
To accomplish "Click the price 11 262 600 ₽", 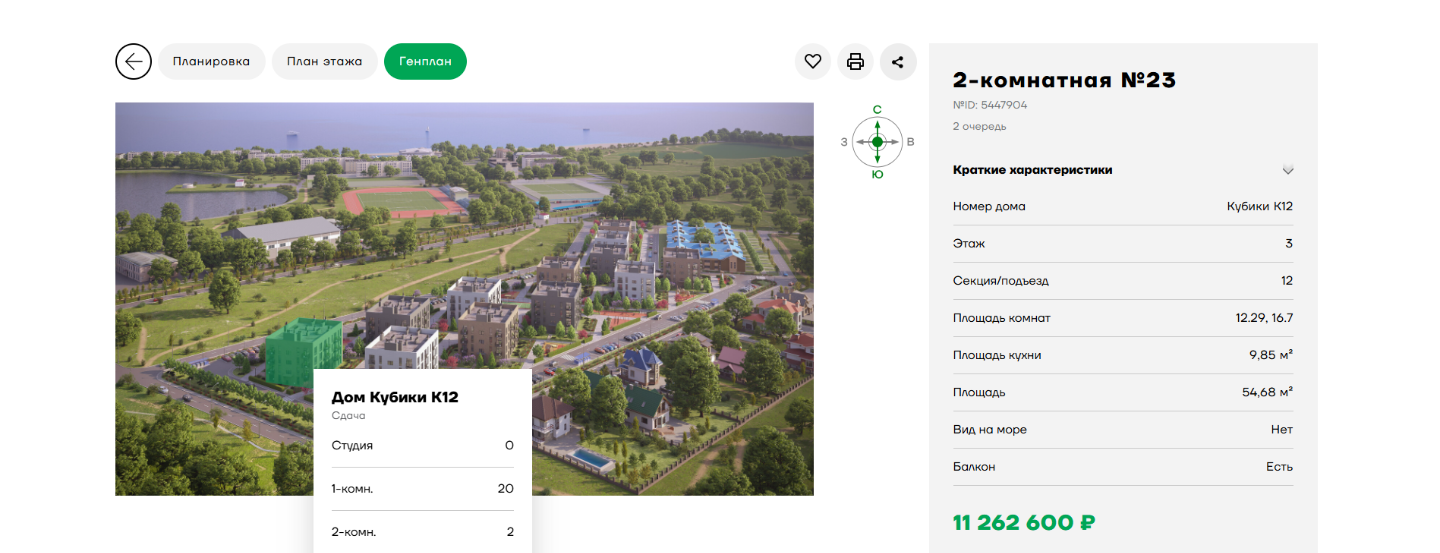I will pos(1025,522).
